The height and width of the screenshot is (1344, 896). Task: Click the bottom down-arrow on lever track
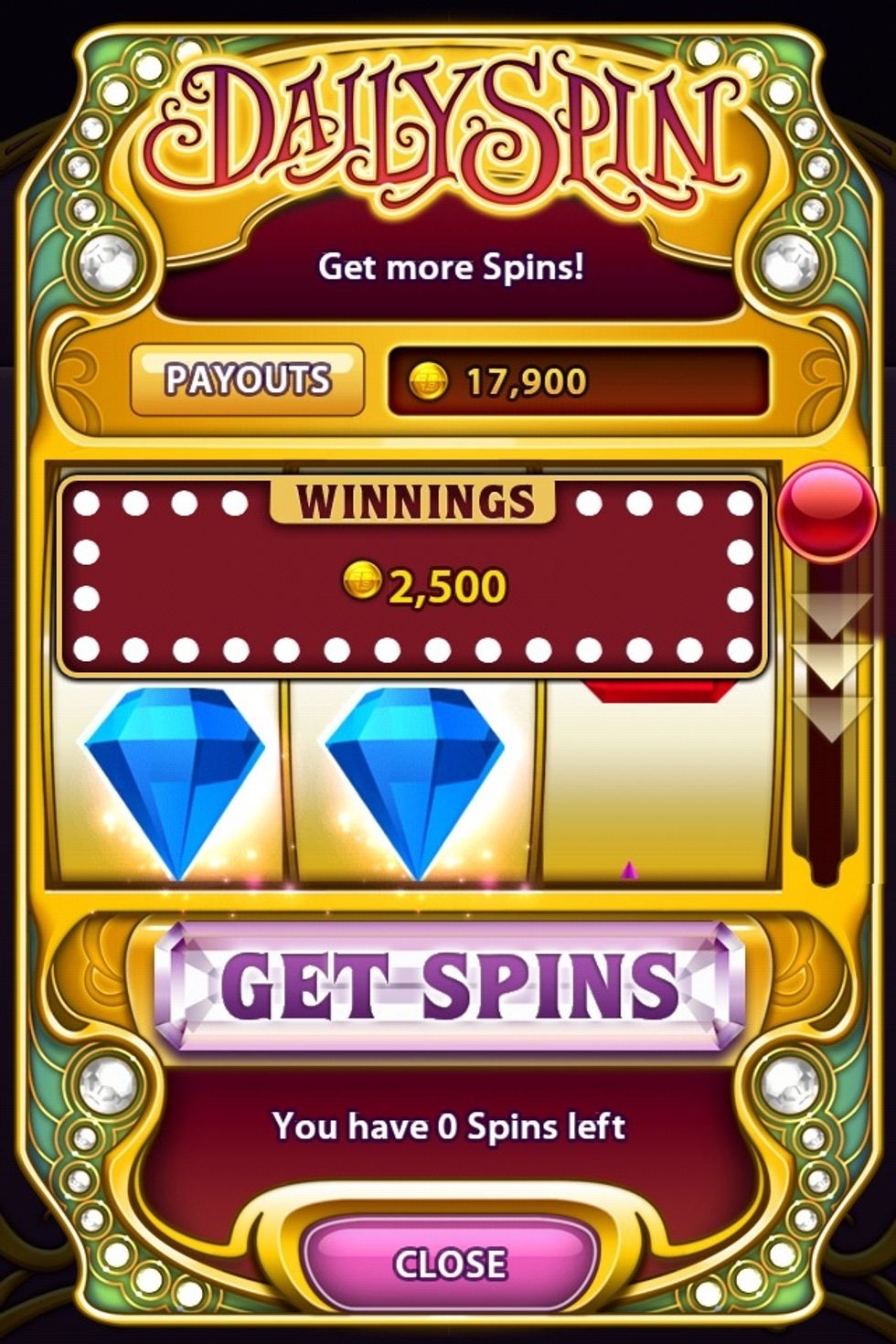[x=830, y=719]
